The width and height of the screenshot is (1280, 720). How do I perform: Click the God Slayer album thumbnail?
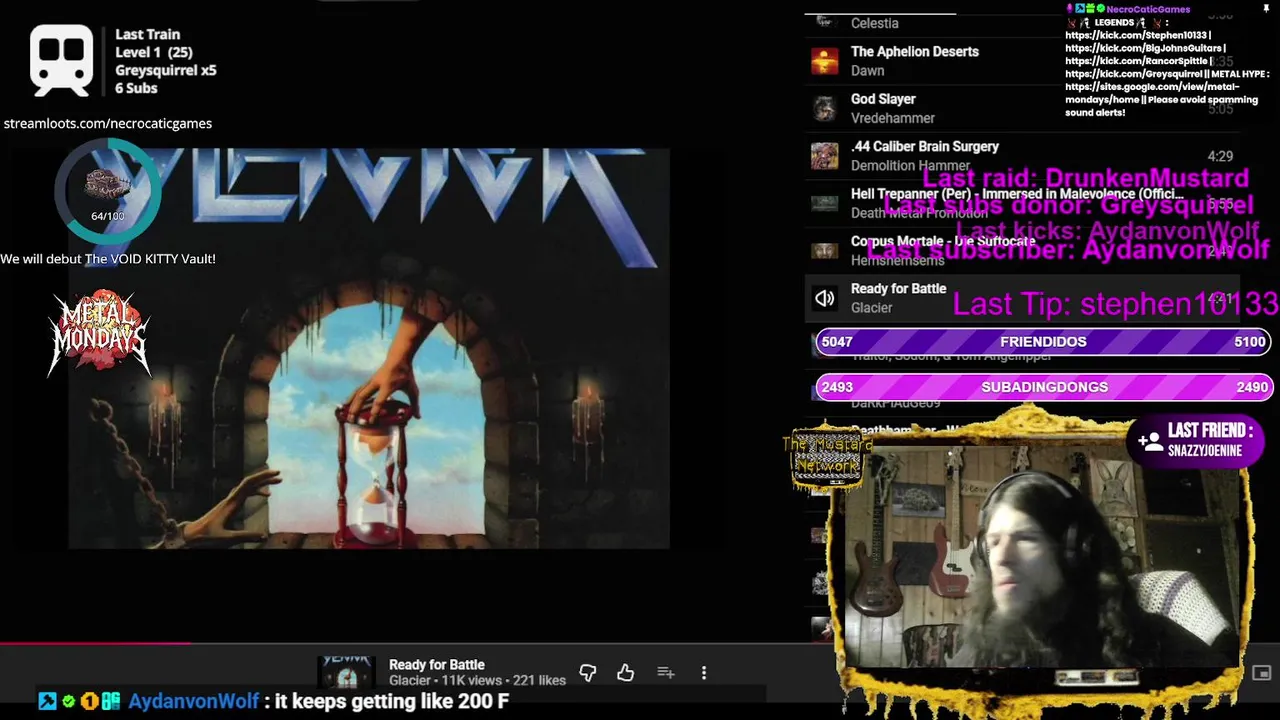coord(825,108)
